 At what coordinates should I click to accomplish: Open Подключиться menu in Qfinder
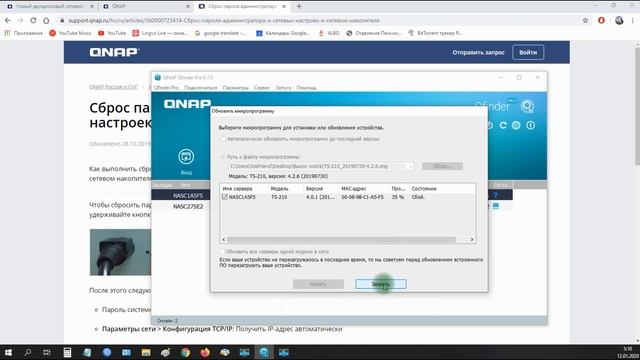coord(200,88)
